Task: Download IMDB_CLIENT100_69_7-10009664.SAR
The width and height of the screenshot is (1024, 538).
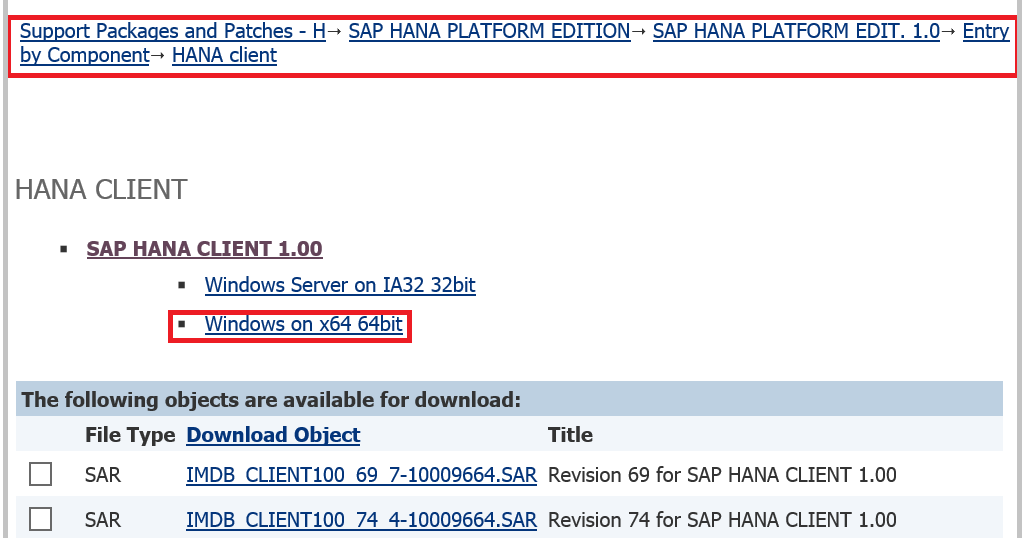Action: (361, 475)
